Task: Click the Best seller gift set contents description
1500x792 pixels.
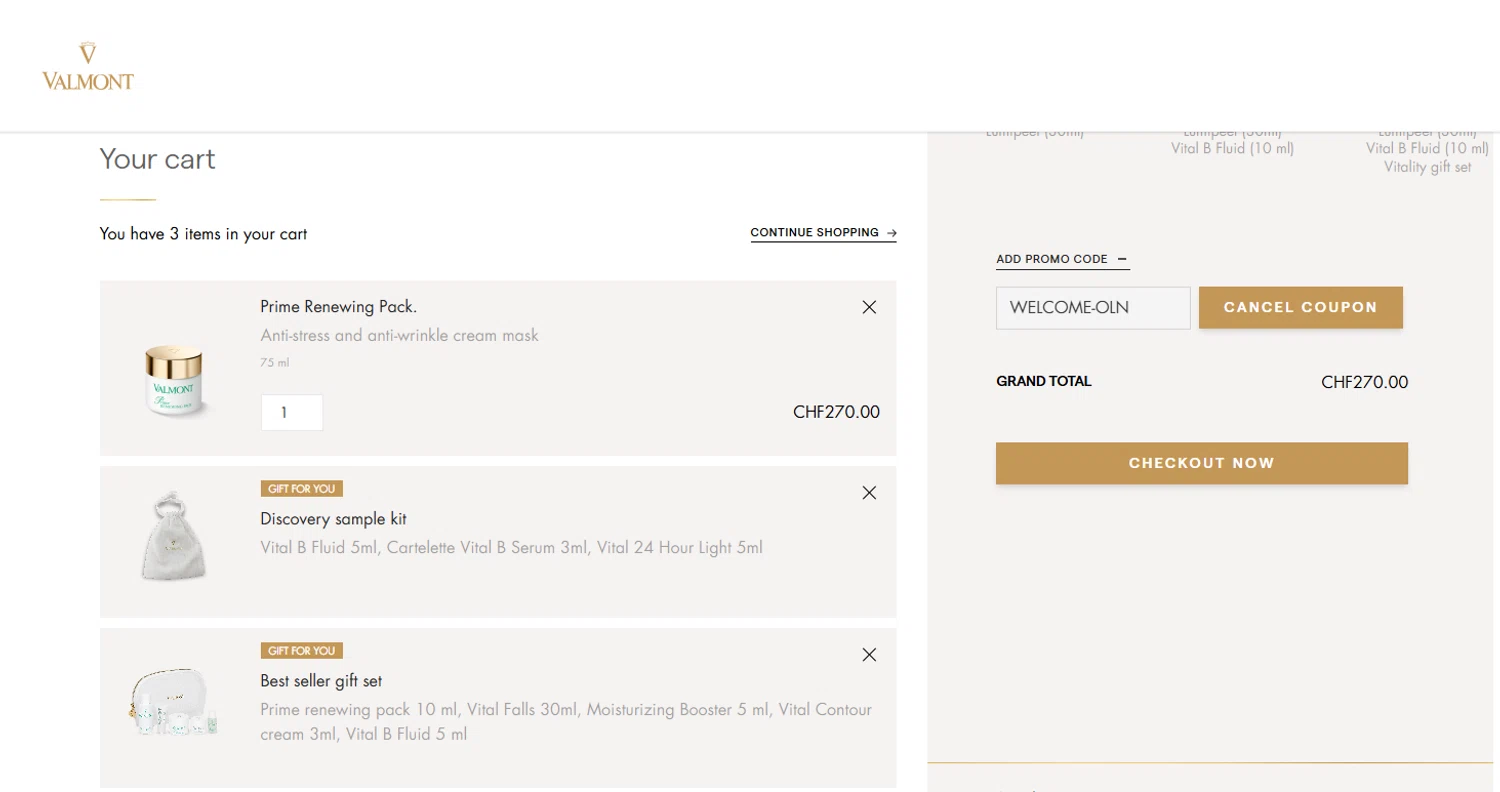Action: coord(566,722)
